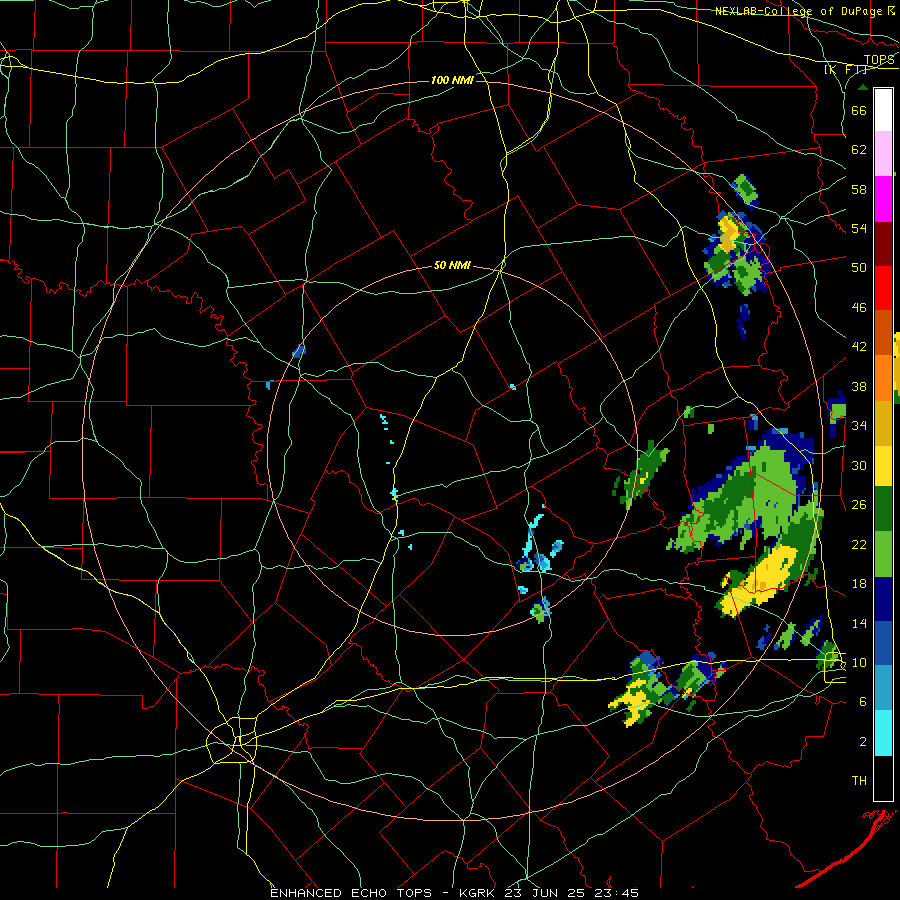The height and width of the screenshot is (900, 900).
Task: Click the white 66 kft legend swatch
Action: pyautogui.click(x=883, y=110)
